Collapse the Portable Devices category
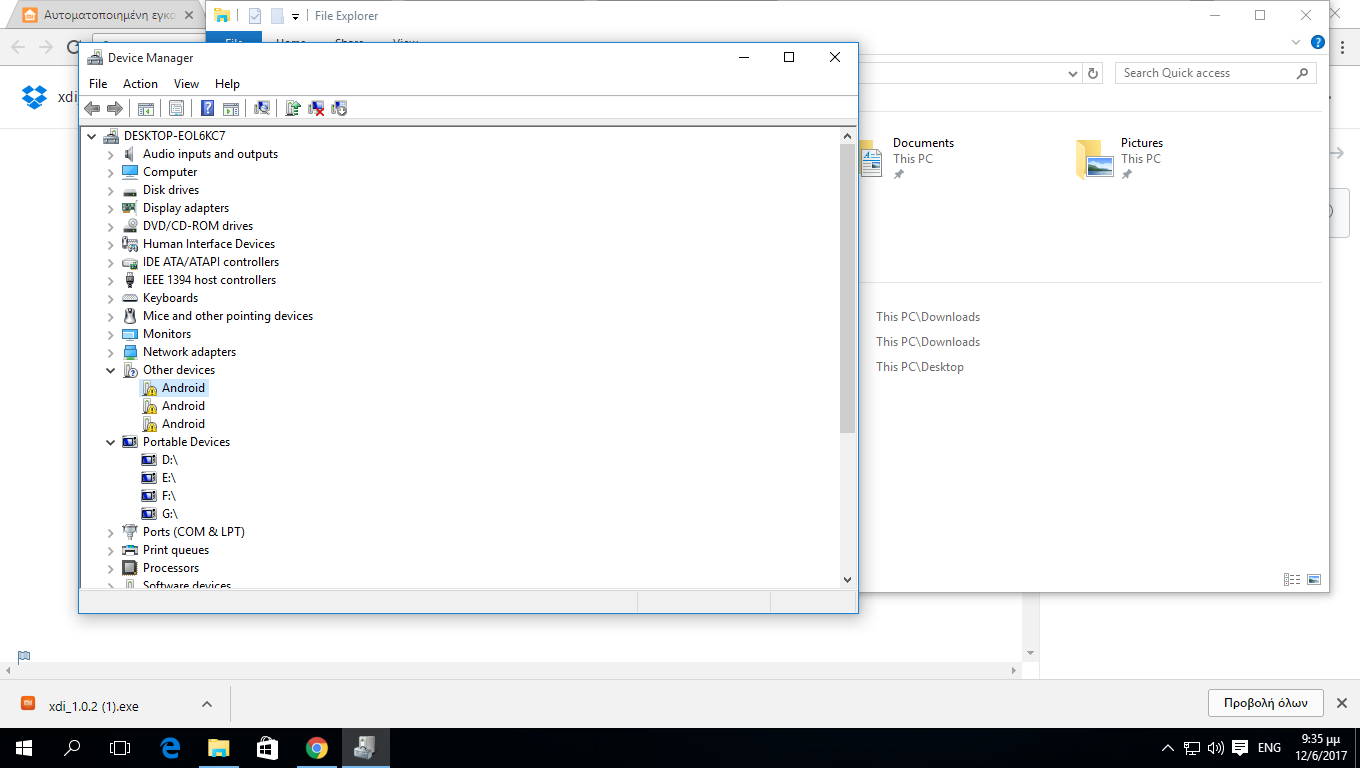The width and height of the screenshot is (1360, 768). point(110,442)
